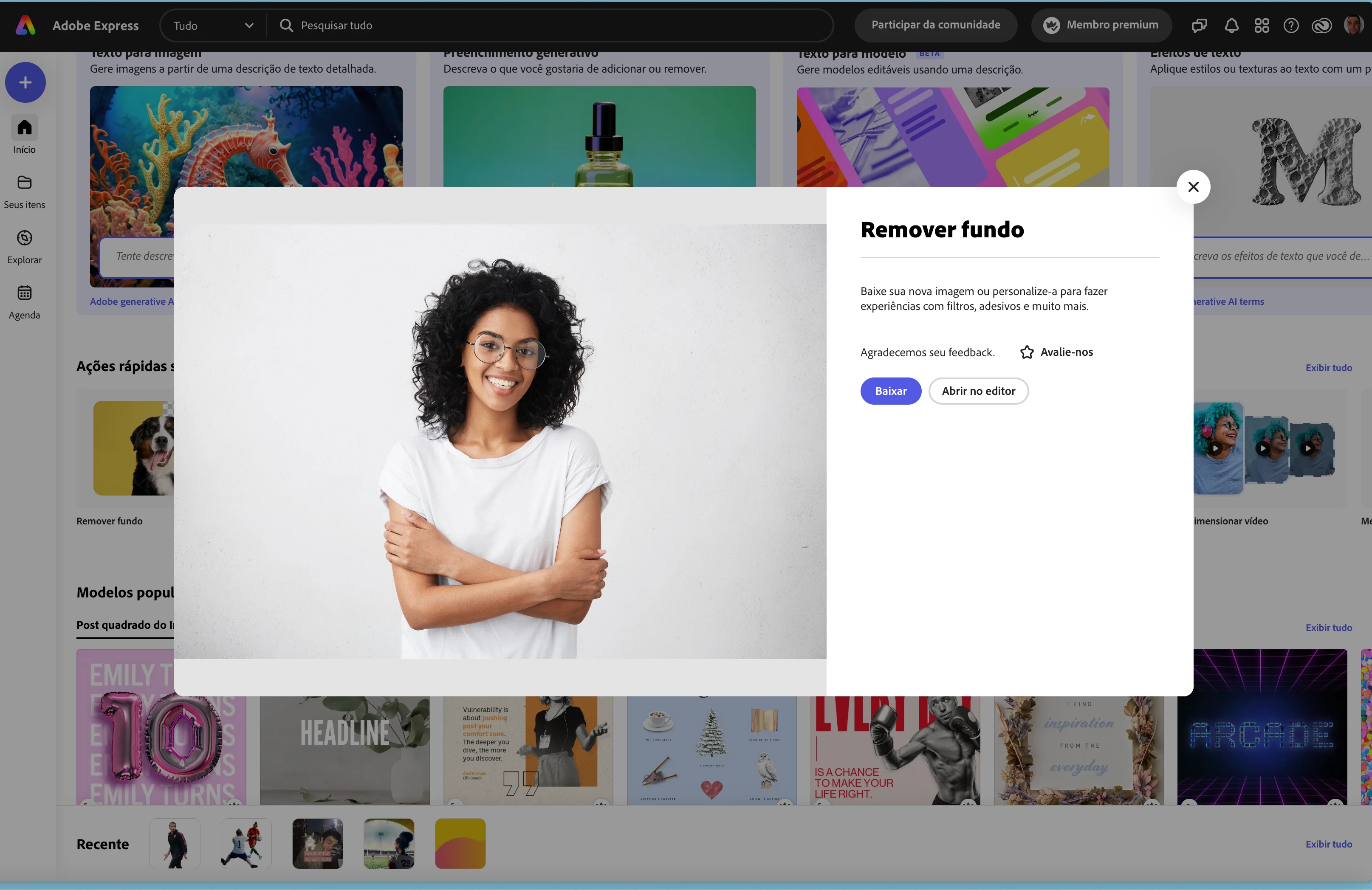Click the Baixar button
Viewport: 1372px width, 890px height.
click(x=890, y=391)
